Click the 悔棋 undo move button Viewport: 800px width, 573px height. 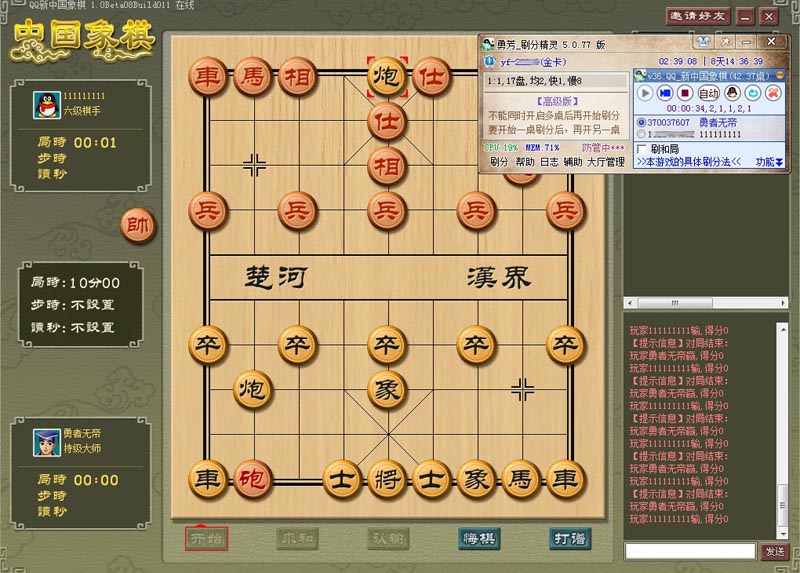click(x=480, y=539)
